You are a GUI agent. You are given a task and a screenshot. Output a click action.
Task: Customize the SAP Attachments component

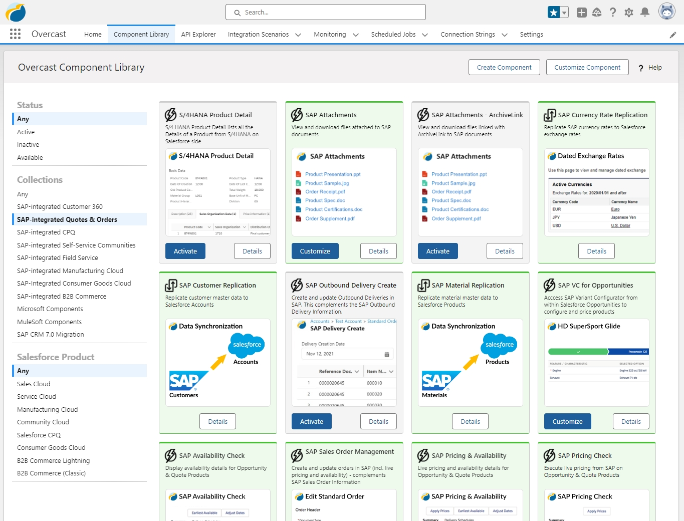pyautogui.click(x=315, y=251)
